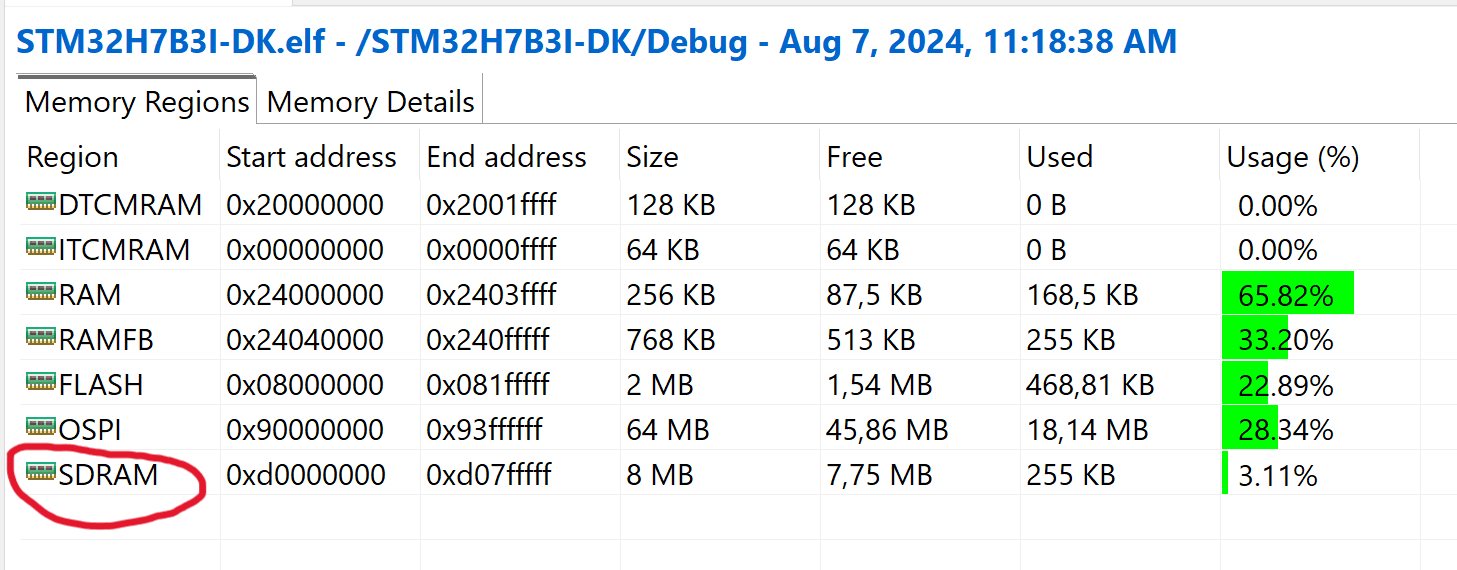
Task: Click the ITCMRAM memory region icon
Action: point(41,248)
